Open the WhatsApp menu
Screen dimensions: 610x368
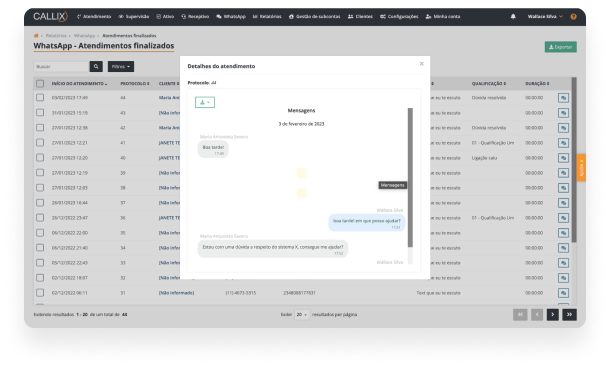231,16
